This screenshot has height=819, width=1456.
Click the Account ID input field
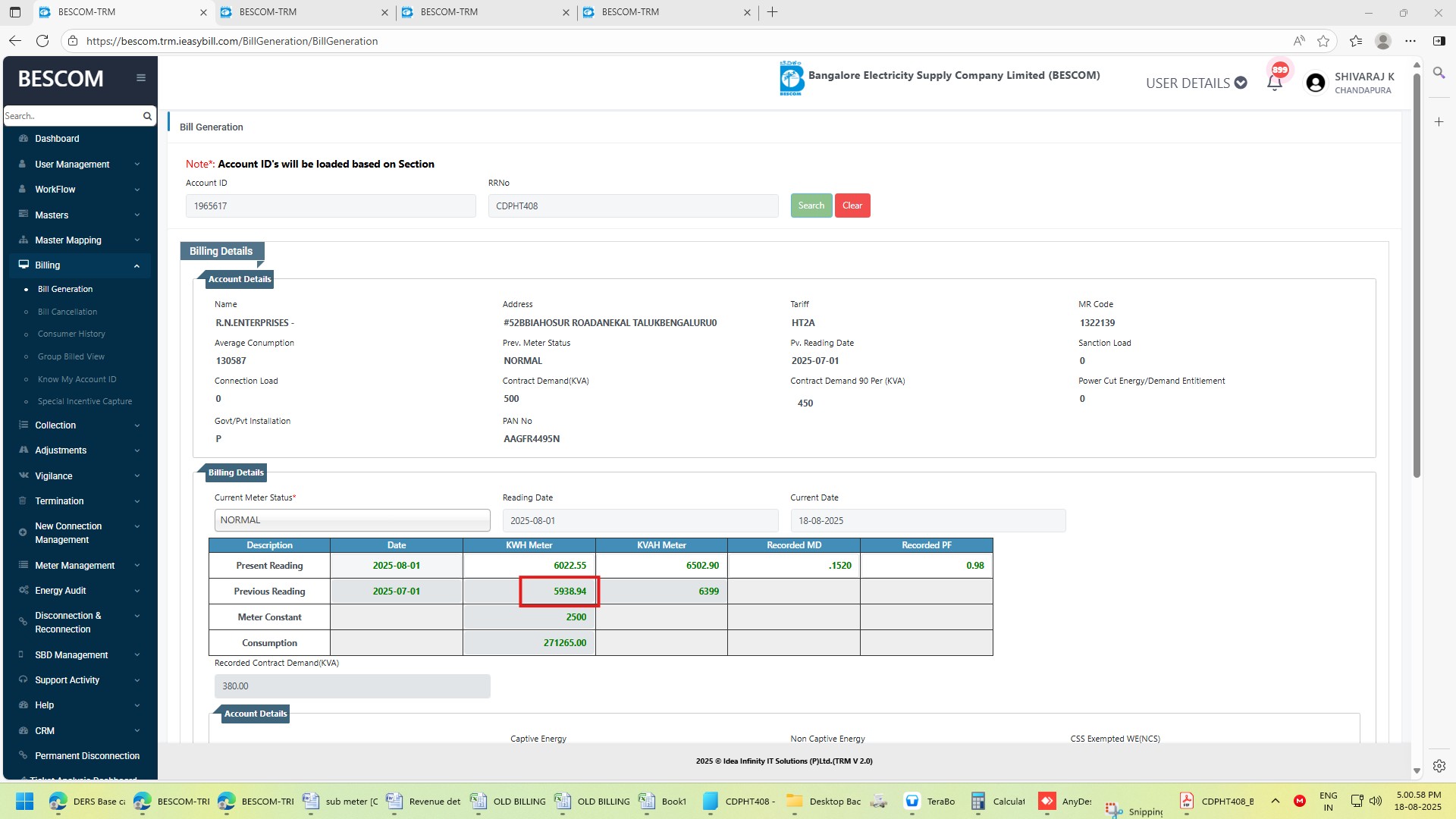(x=331, y=206)
